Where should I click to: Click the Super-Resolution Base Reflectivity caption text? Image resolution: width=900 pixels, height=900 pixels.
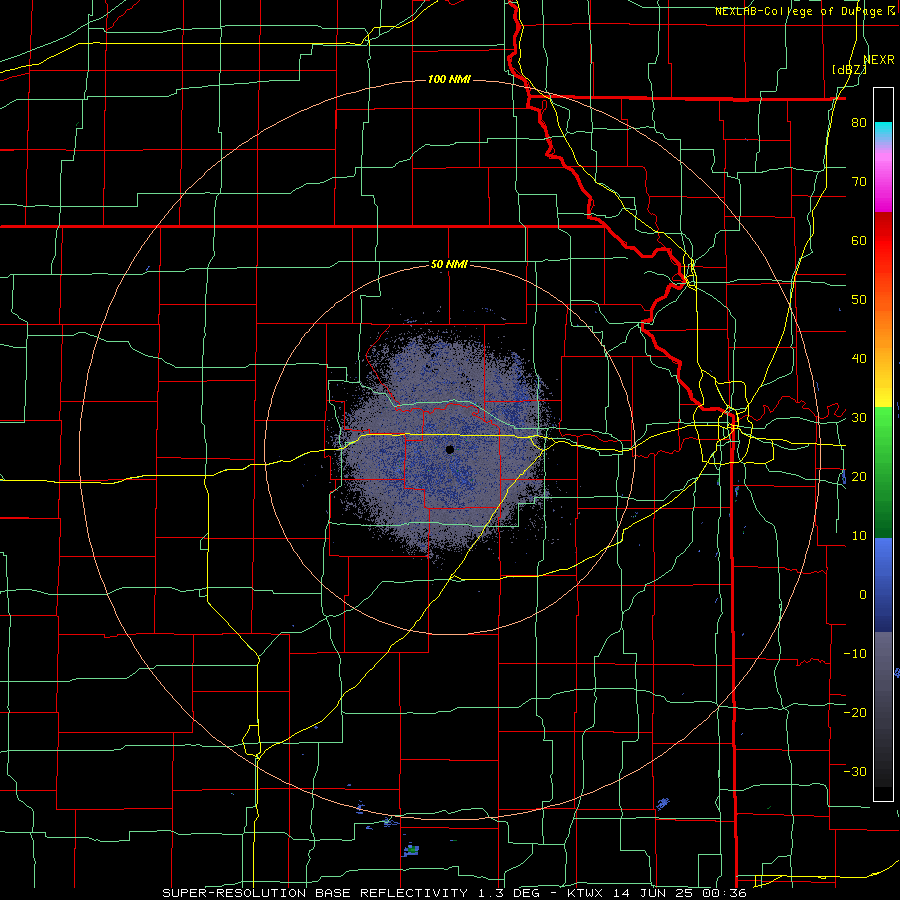315,893
